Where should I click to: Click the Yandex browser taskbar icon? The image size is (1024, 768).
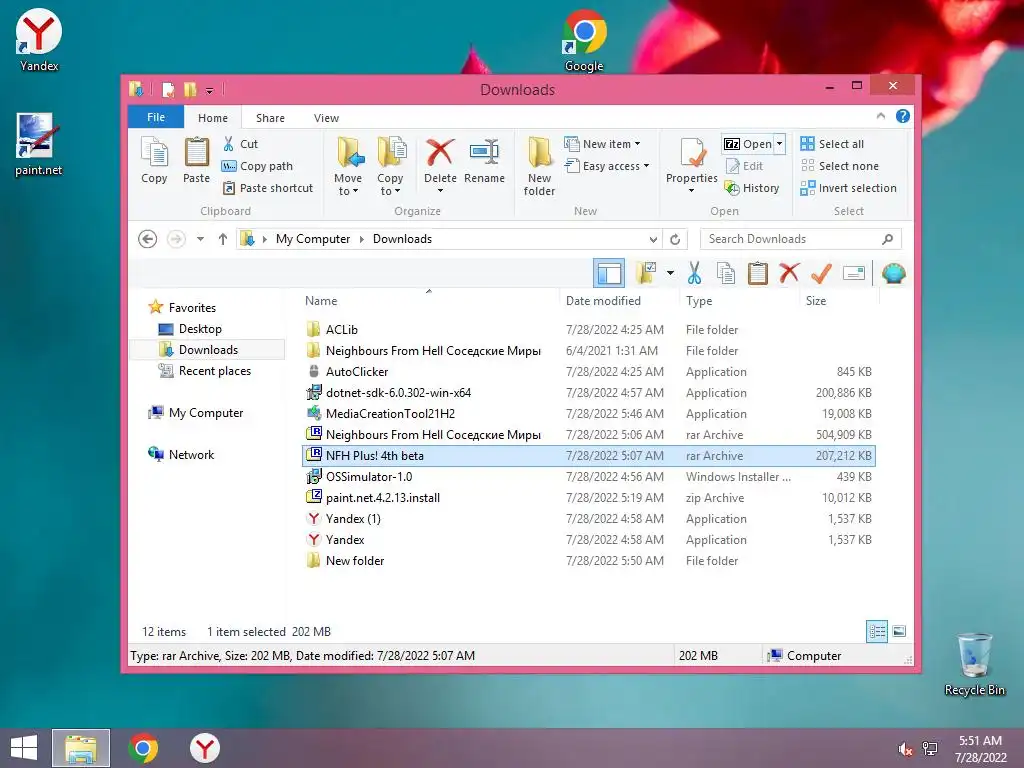(x=205, y=748)
